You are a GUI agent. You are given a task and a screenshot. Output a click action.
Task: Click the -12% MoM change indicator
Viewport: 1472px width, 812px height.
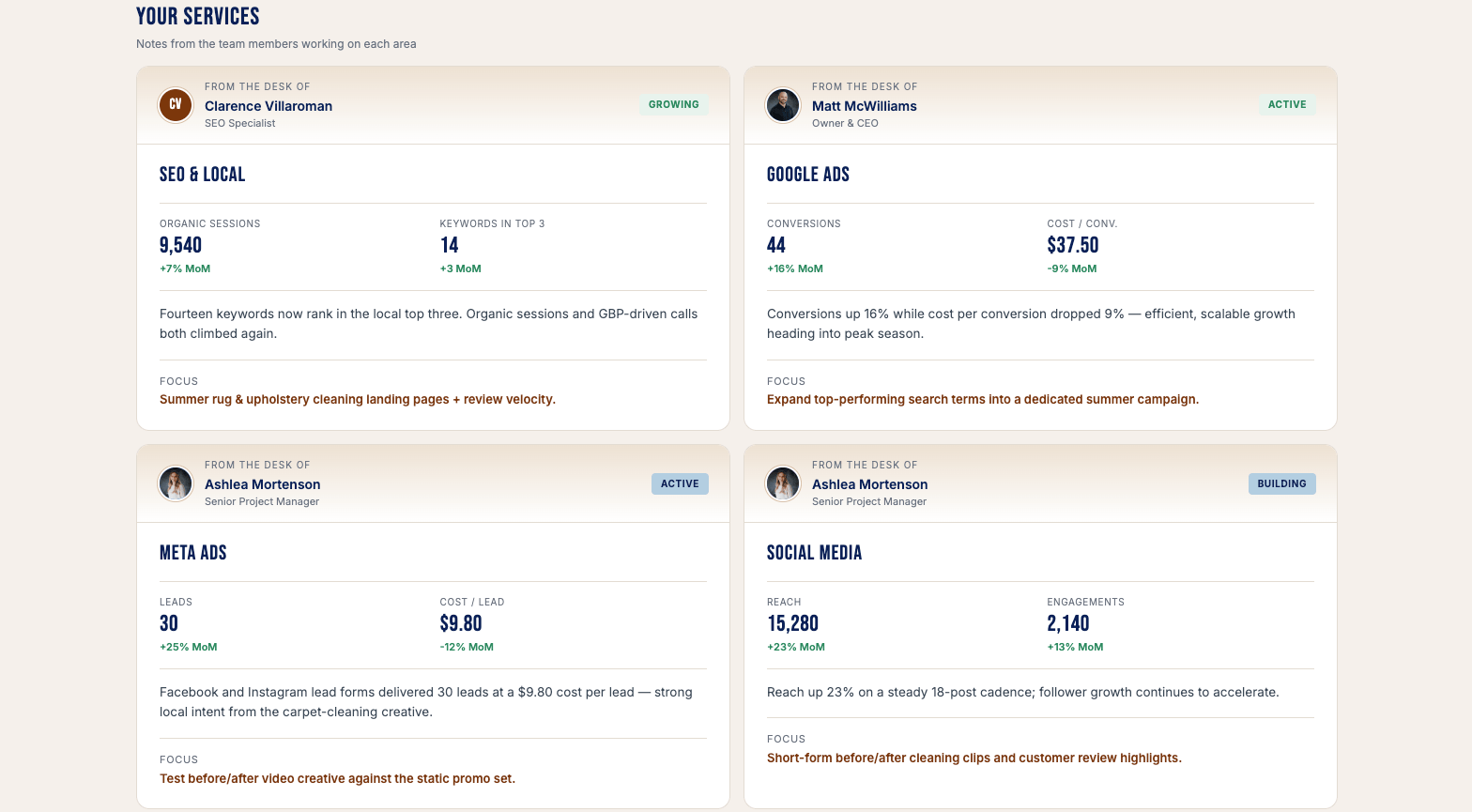coord(467,647)
